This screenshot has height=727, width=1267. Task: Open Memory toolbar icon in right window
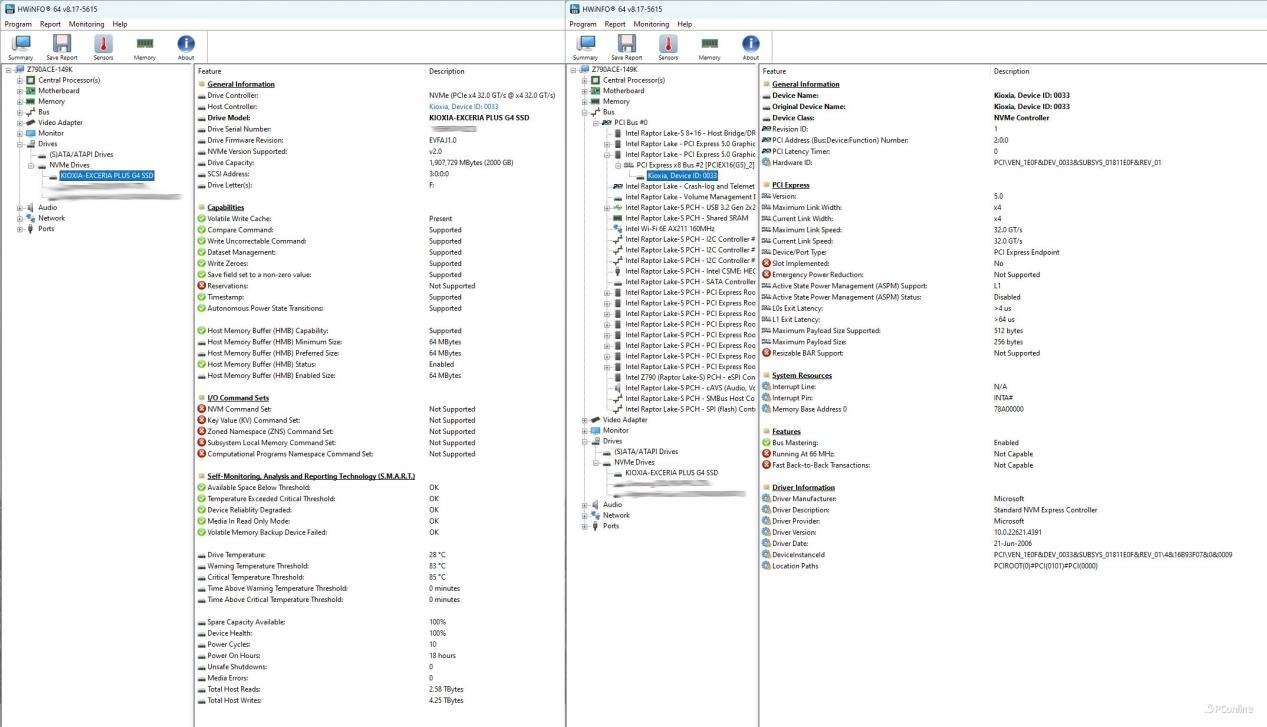pyautogui.click(x=709, y=47)
